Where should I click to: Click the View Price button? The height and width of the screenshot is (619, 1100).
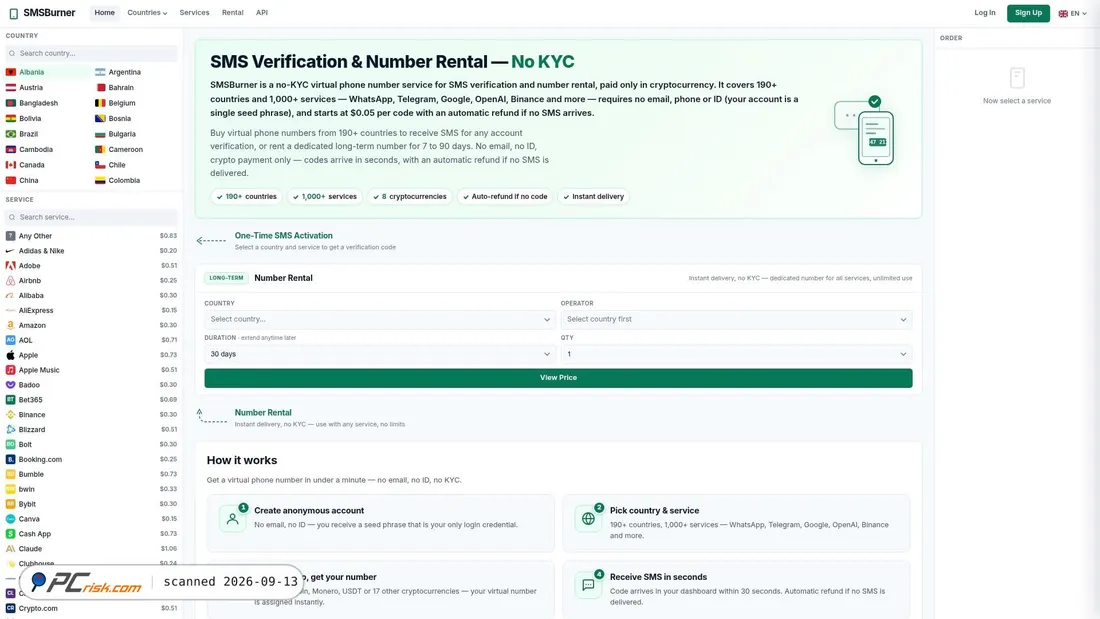coord(558,378)
